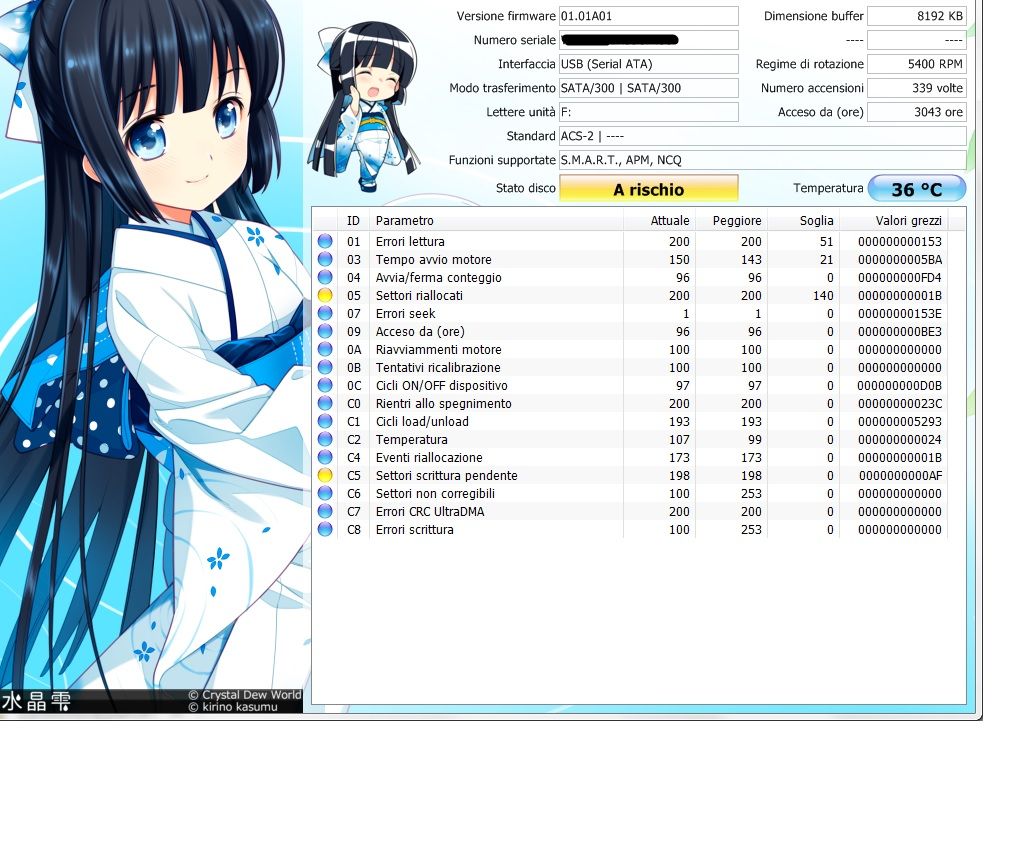Click the yellow status icon for Settori riallocati
This screenshot has width=1016, height=853.
[x=325, y=296]
